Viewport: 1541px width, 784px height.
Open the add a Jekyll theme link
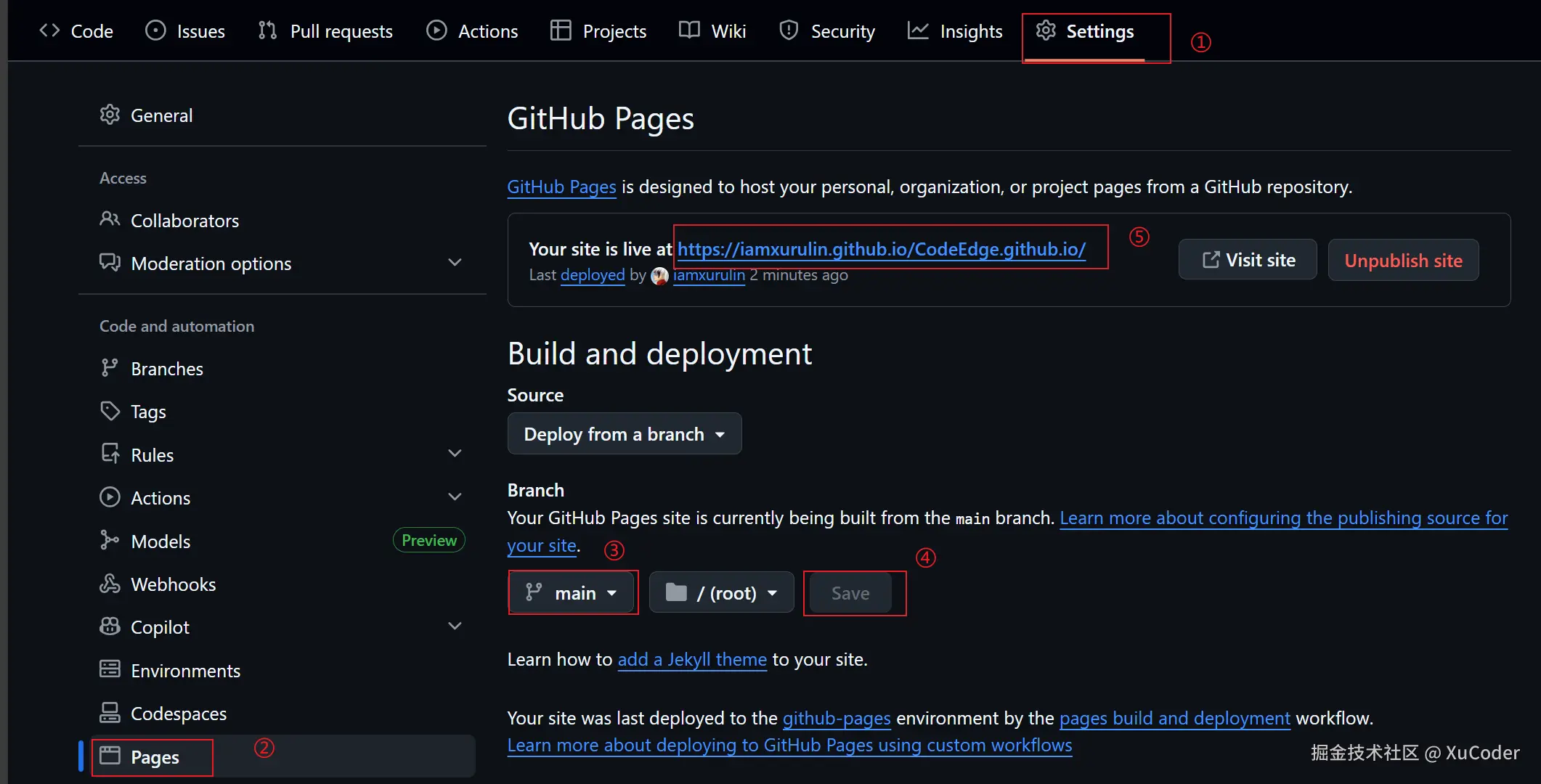[691, 659]
